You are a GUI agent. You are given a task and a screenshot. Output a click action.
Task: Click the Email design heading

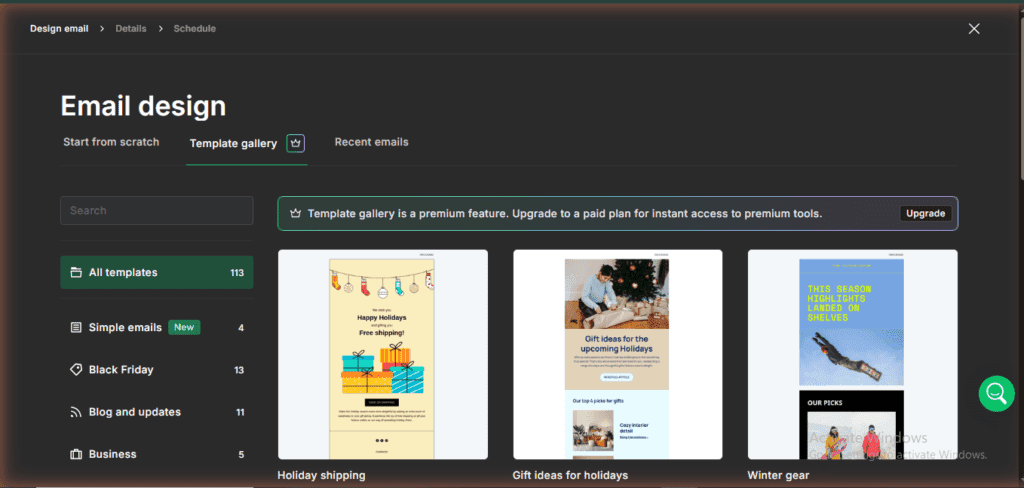(144, 106)
